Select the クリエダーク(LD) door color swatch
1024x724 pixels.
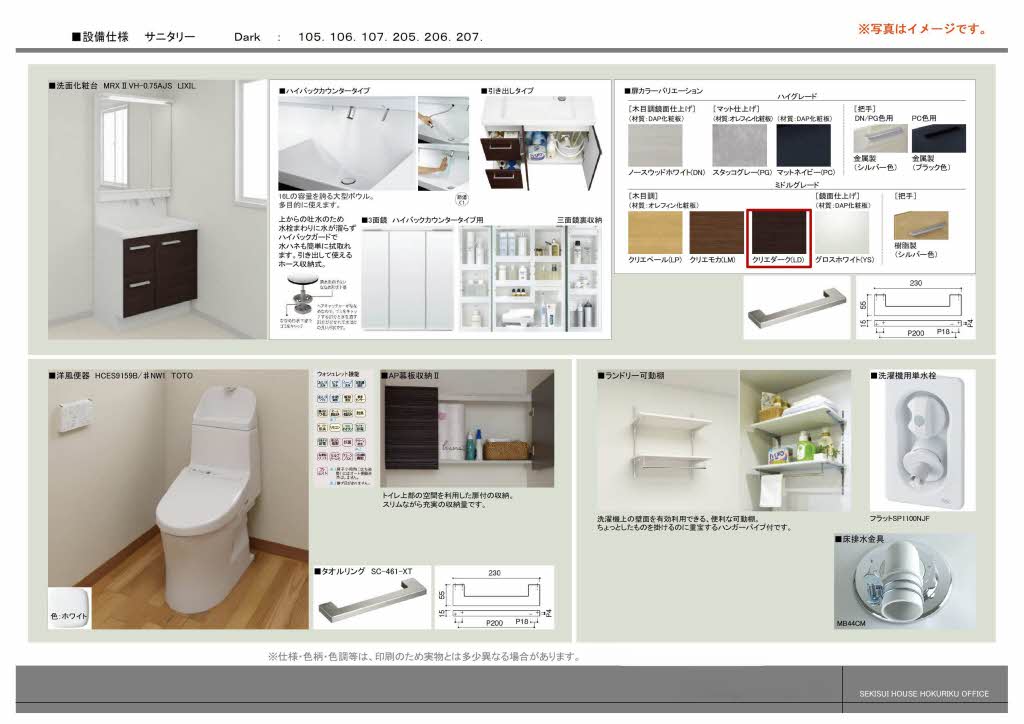coord(778,232)
